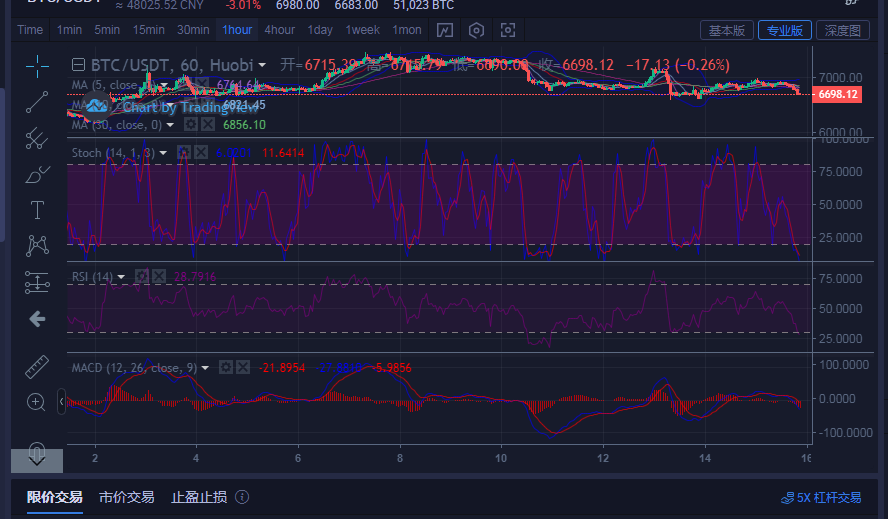Remove the RSI indicator
The width and height of the screenshot is (888, 519).
[x=159, y=276]
